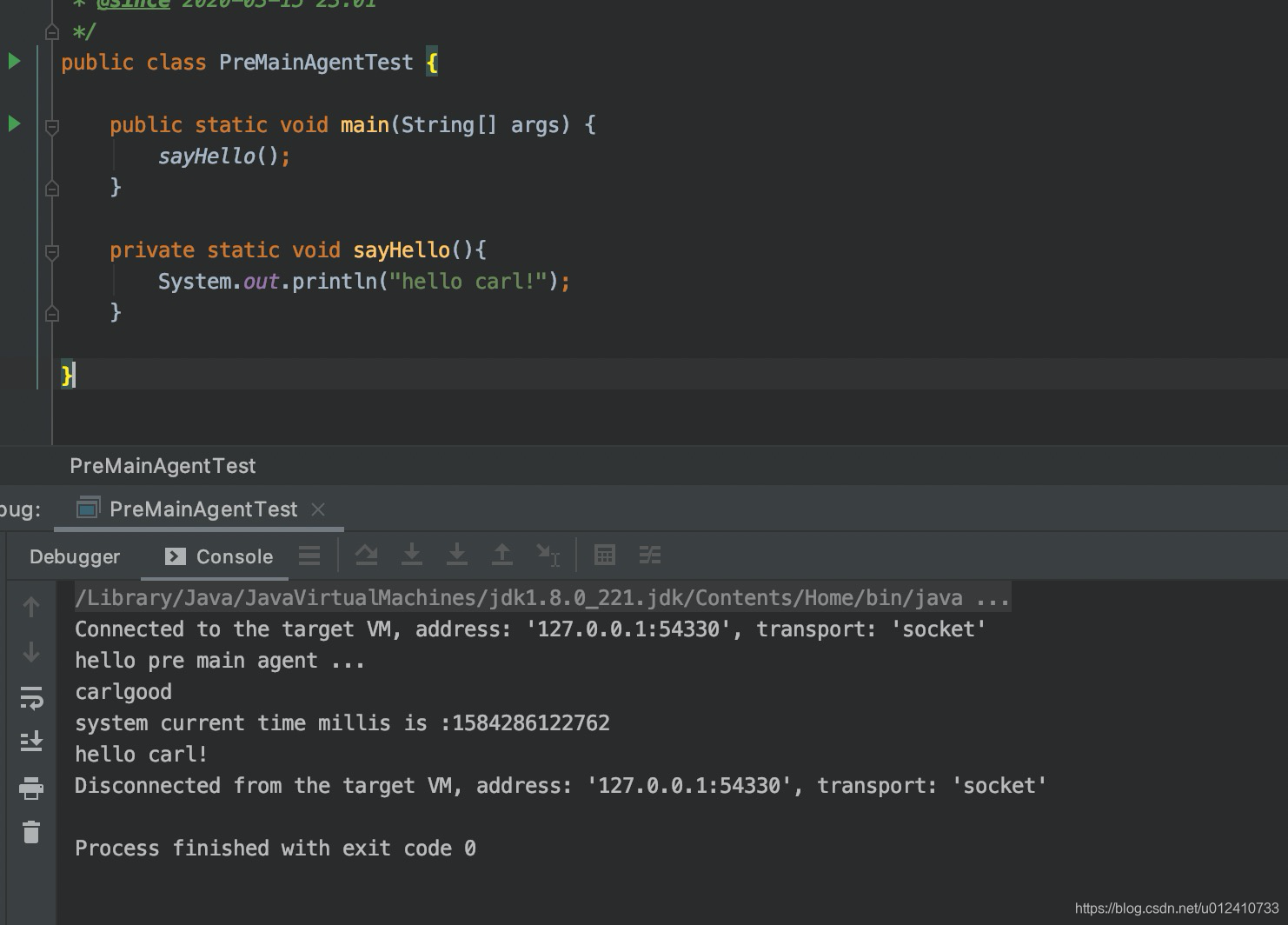The image size is (1288, 925).
Task: Click PreMainAgentTest breadcrumb
Action: [163, 466]
